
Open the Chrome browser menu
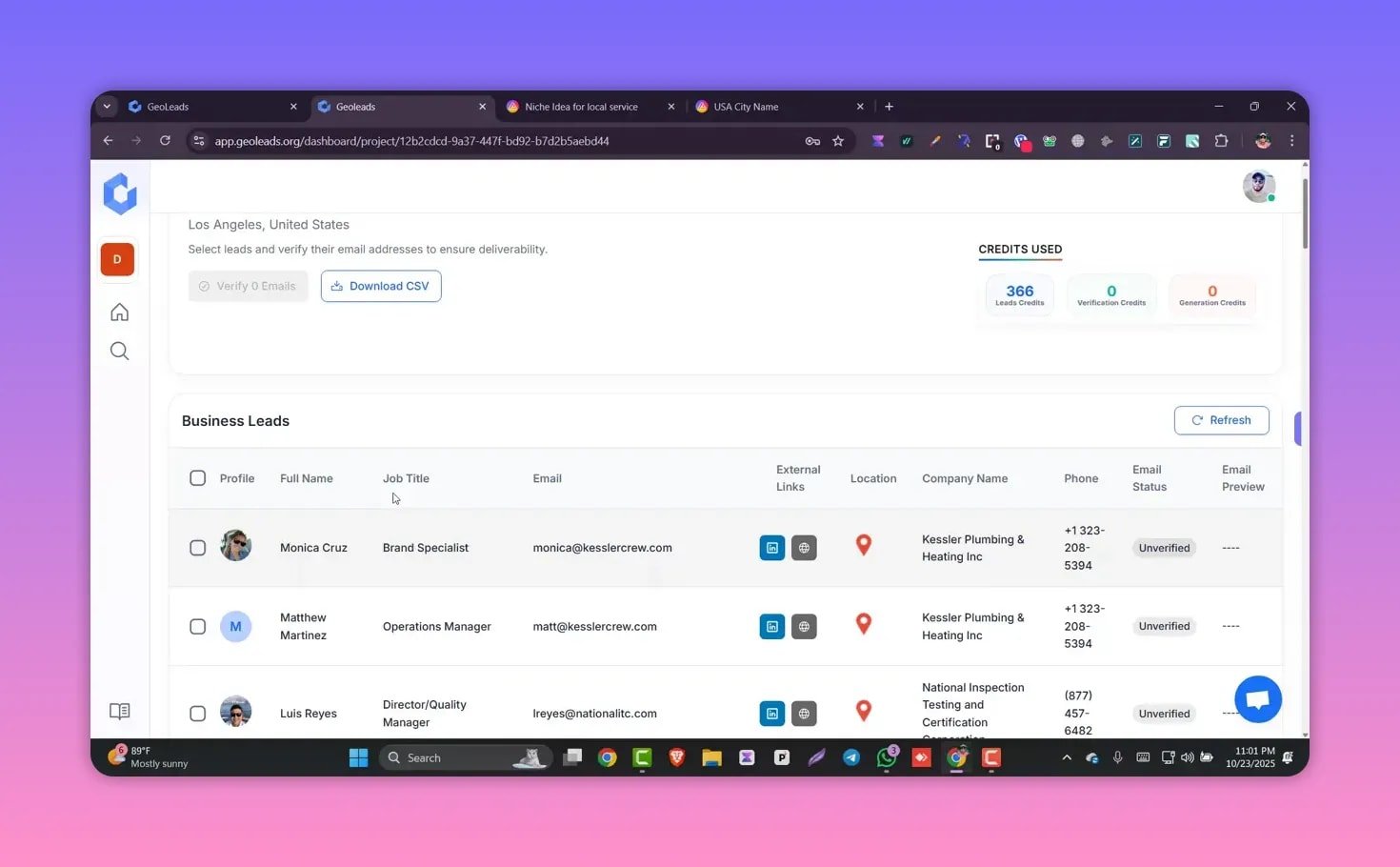click(x=1291, y=140)
